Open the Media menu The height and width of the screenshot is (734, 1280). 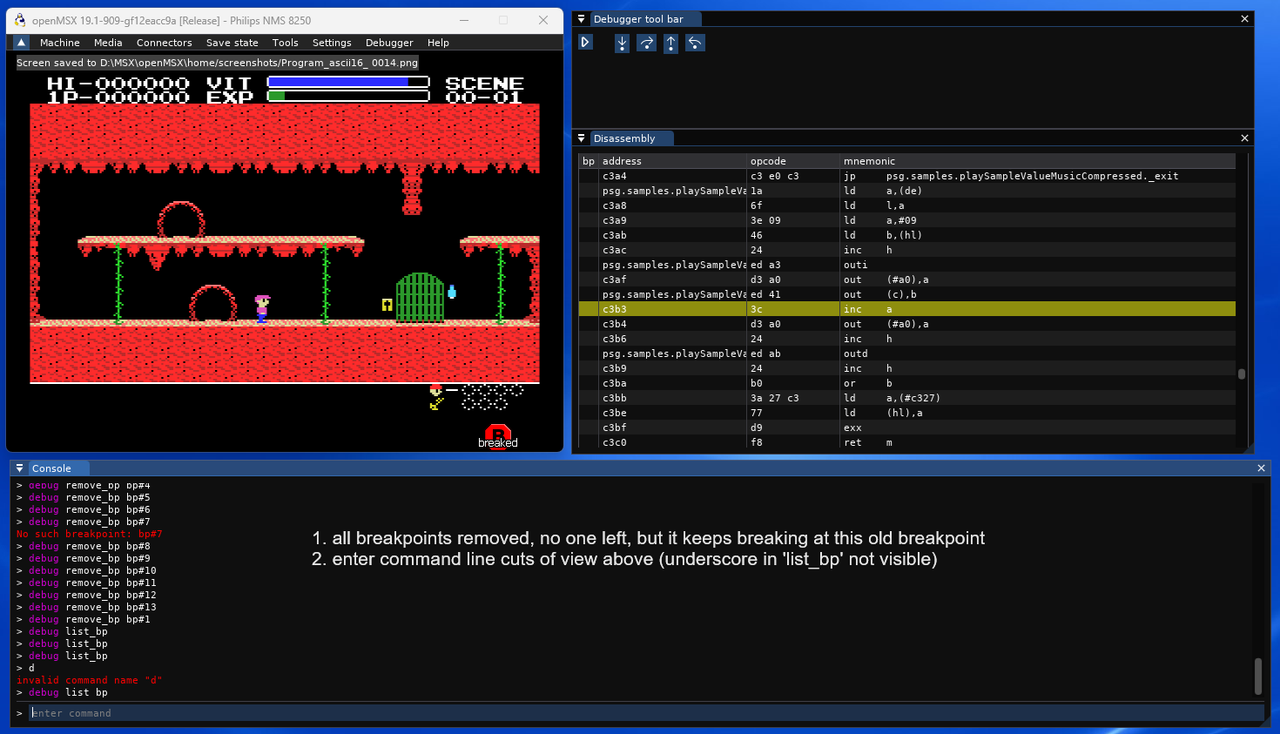click(108, 43)
